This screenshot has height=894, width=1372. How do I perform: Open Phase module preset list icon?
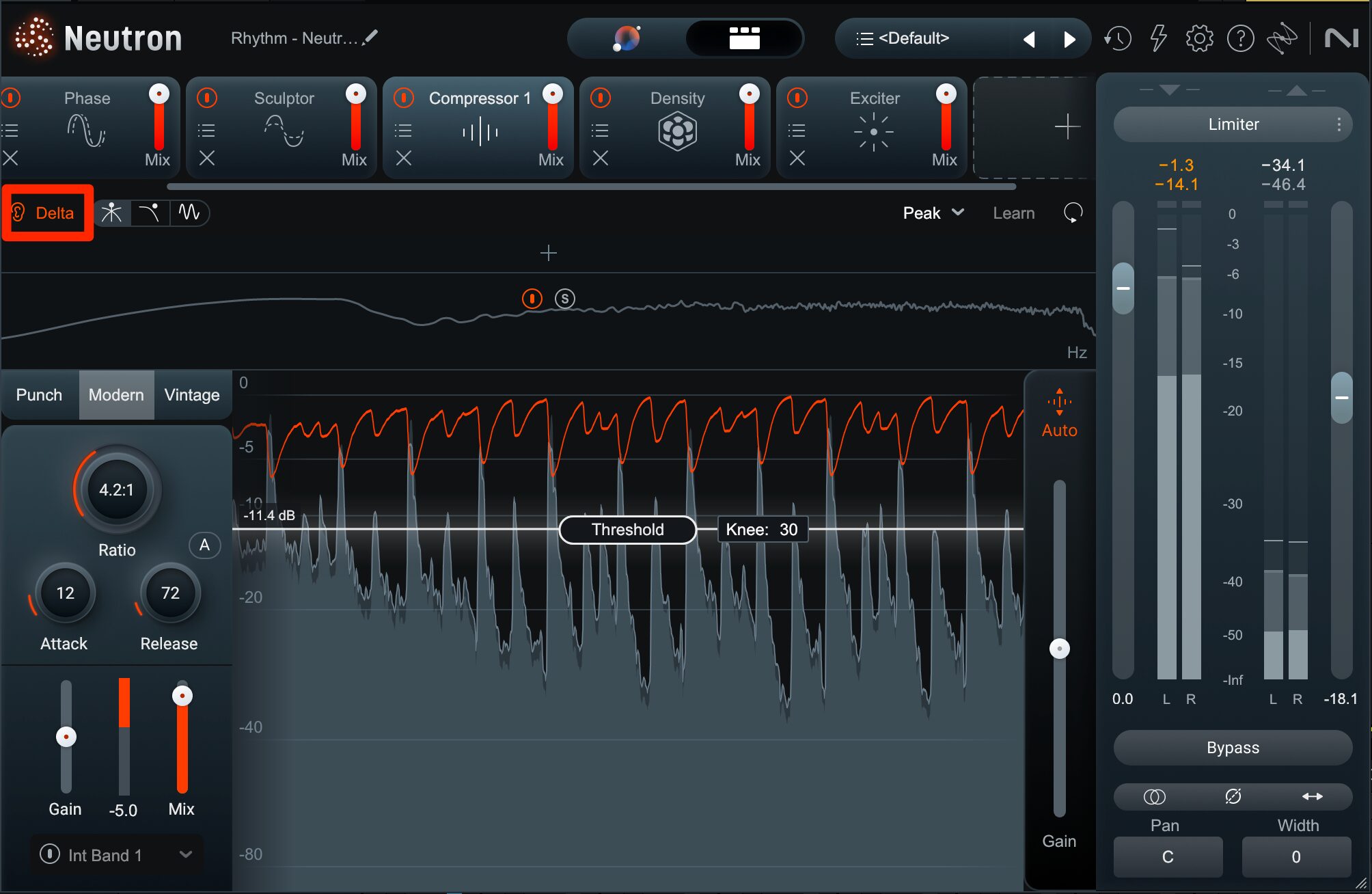pos(10,130)
